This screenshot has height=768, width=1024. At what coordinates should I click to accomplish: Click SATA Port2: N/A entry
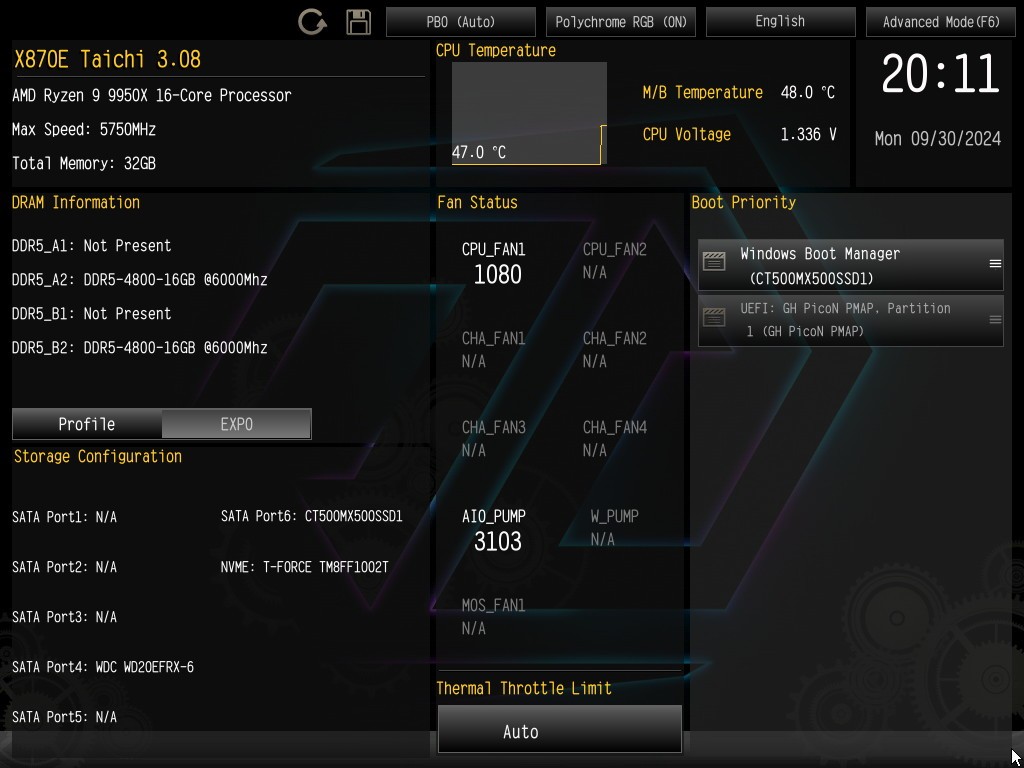click(64, 567)
